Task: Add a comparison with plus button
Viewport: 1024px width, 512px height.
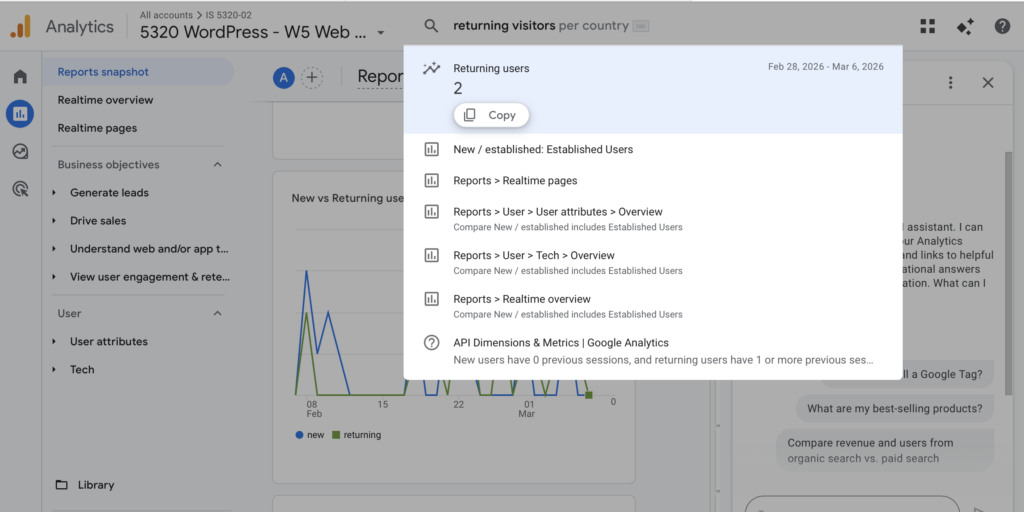Action: pos(312,77)
